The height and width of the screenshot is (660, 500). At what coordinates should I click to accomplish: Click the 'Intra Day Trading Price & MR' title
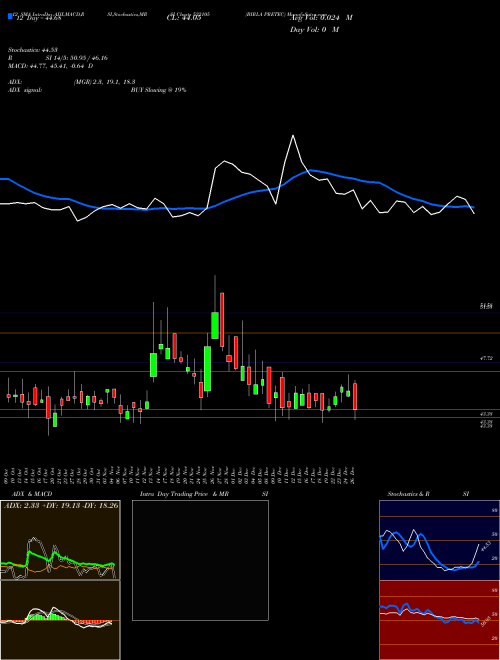(185, 494)
